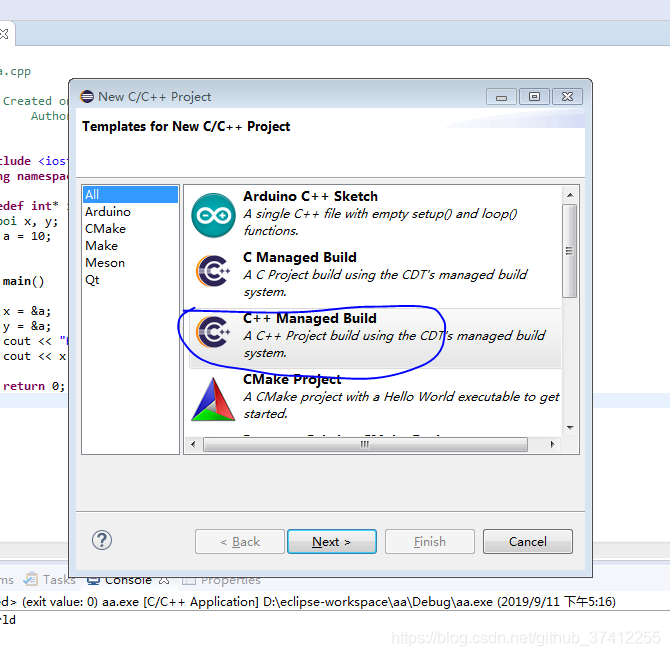Viewport: 670px width, 656px height.
Task: Click the 'CMake Project' title text
Action: click(x=292, y=379)
